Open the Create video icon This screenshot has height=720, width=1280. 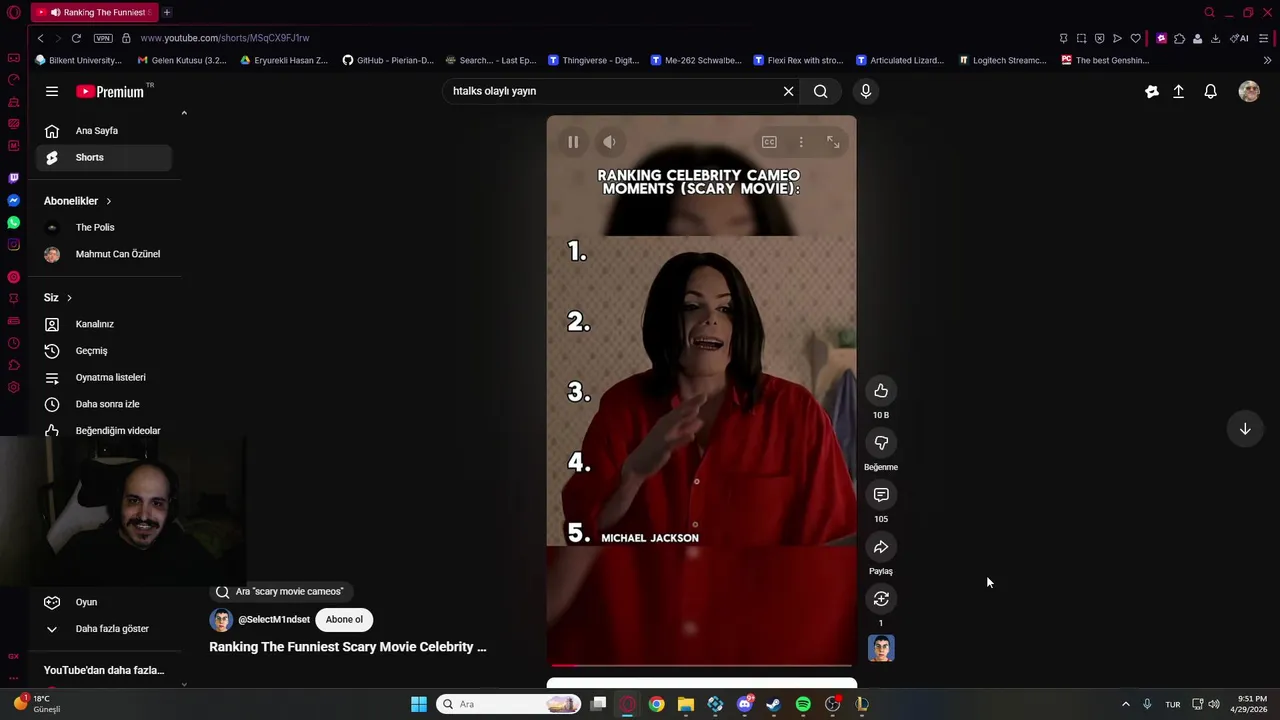click(1152, 91)
